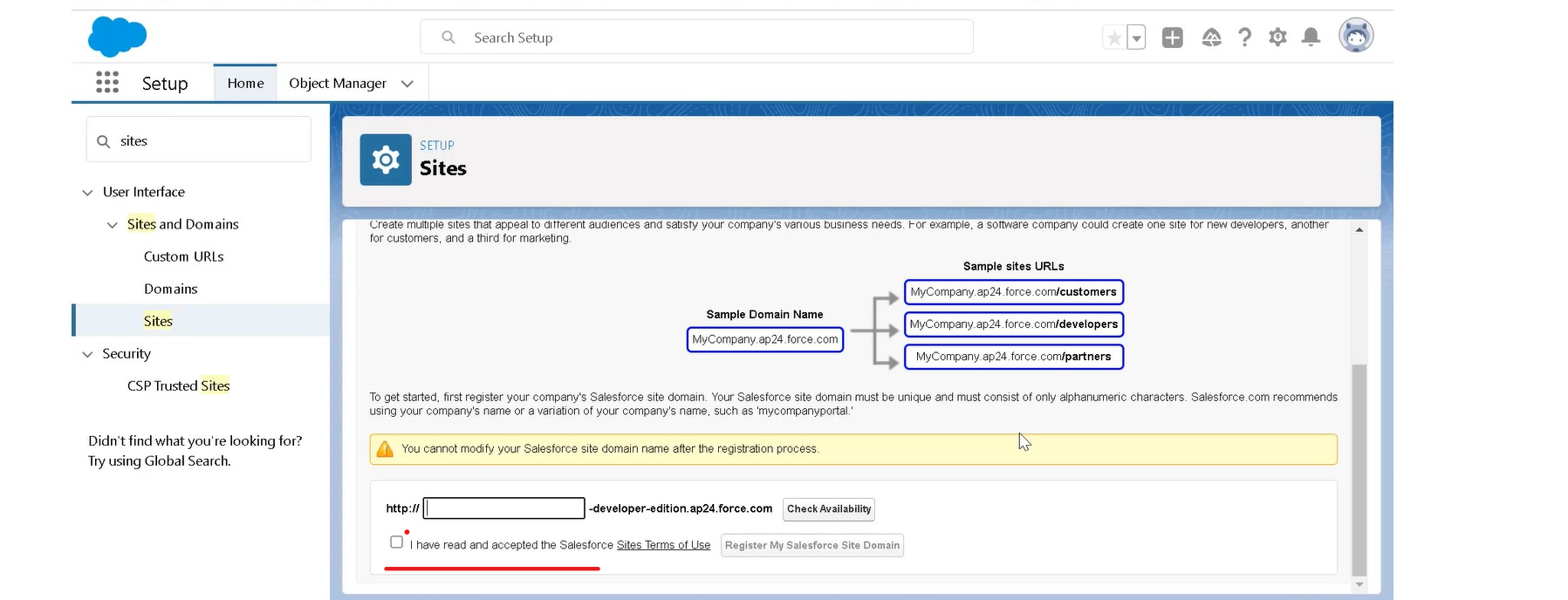Click the MyCompany.ap24.force.com/developers sample URL
The width and height of the screenshot is (1568, 600).
(1014, 324)
